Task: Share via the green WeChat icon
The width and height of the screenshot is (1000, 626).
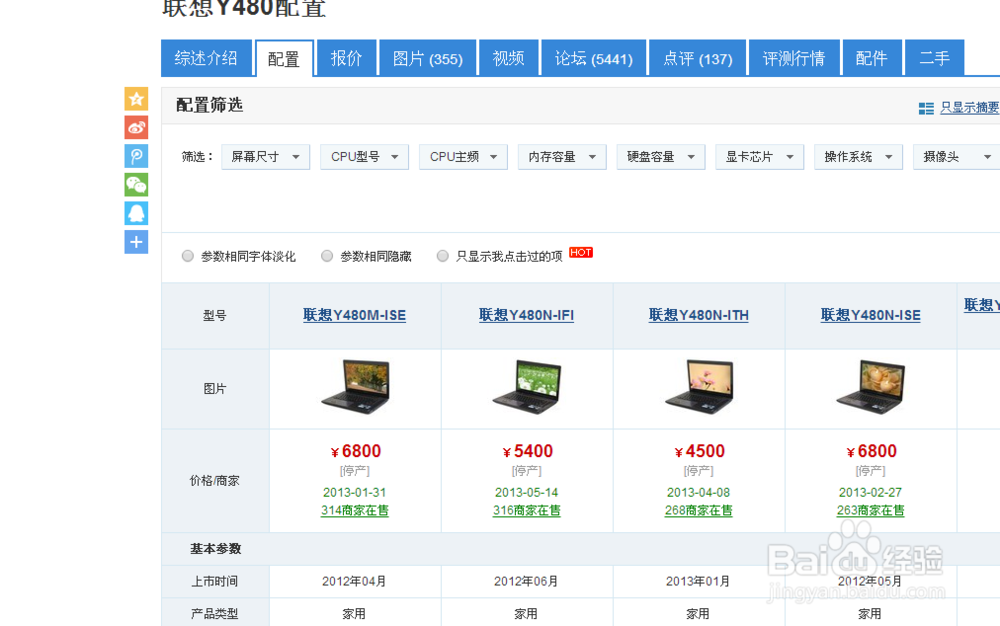Action: [136, 185]
